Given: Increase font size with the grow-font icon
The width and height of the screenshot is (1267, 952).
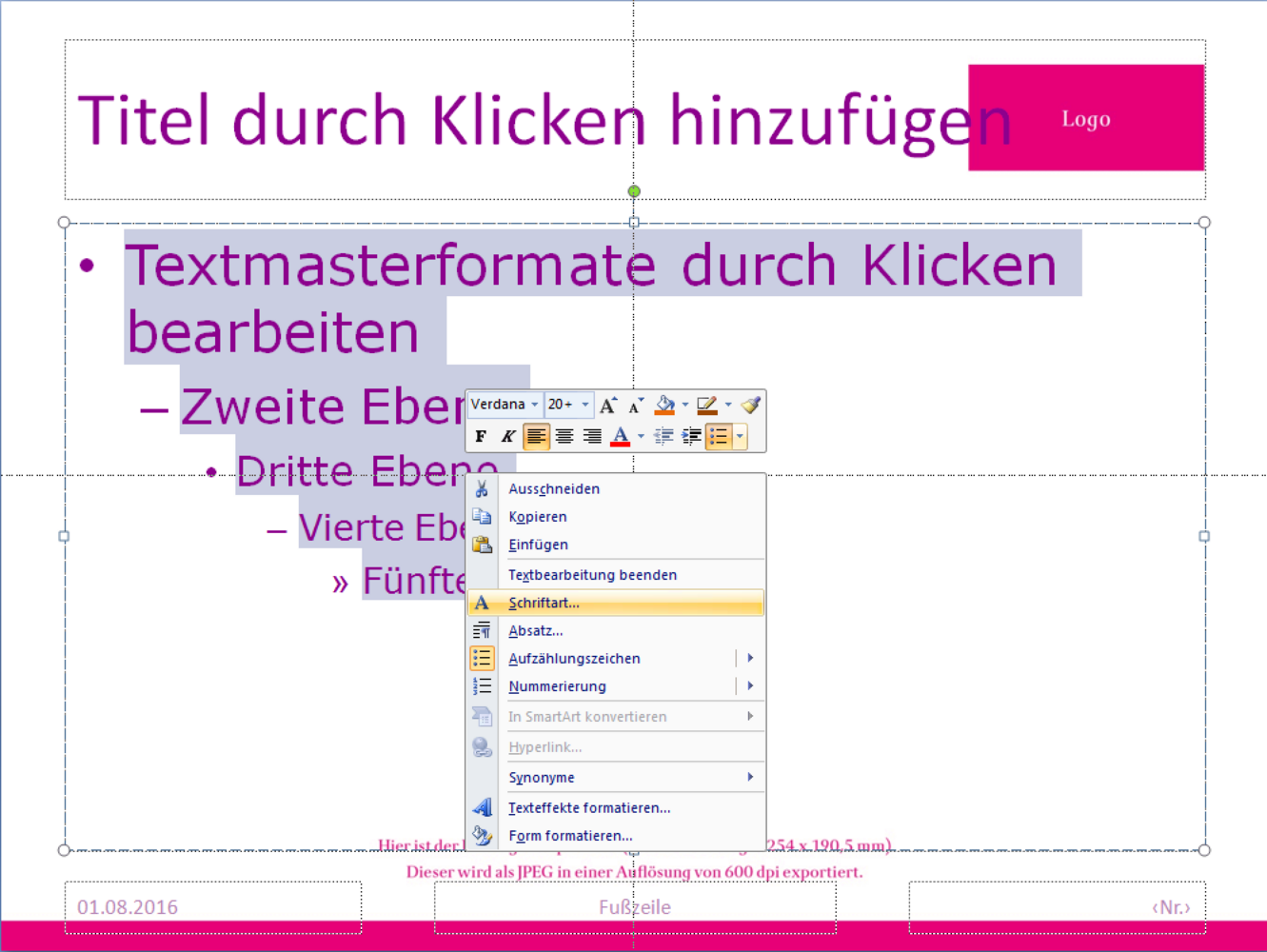Looking at the screenshot, I should [x=607, y=406].
